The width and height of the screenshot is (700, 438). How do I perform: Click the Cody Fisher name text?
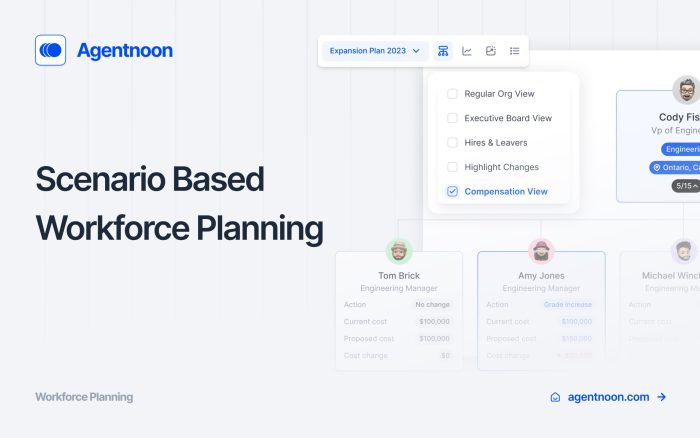tap(679, 117)
